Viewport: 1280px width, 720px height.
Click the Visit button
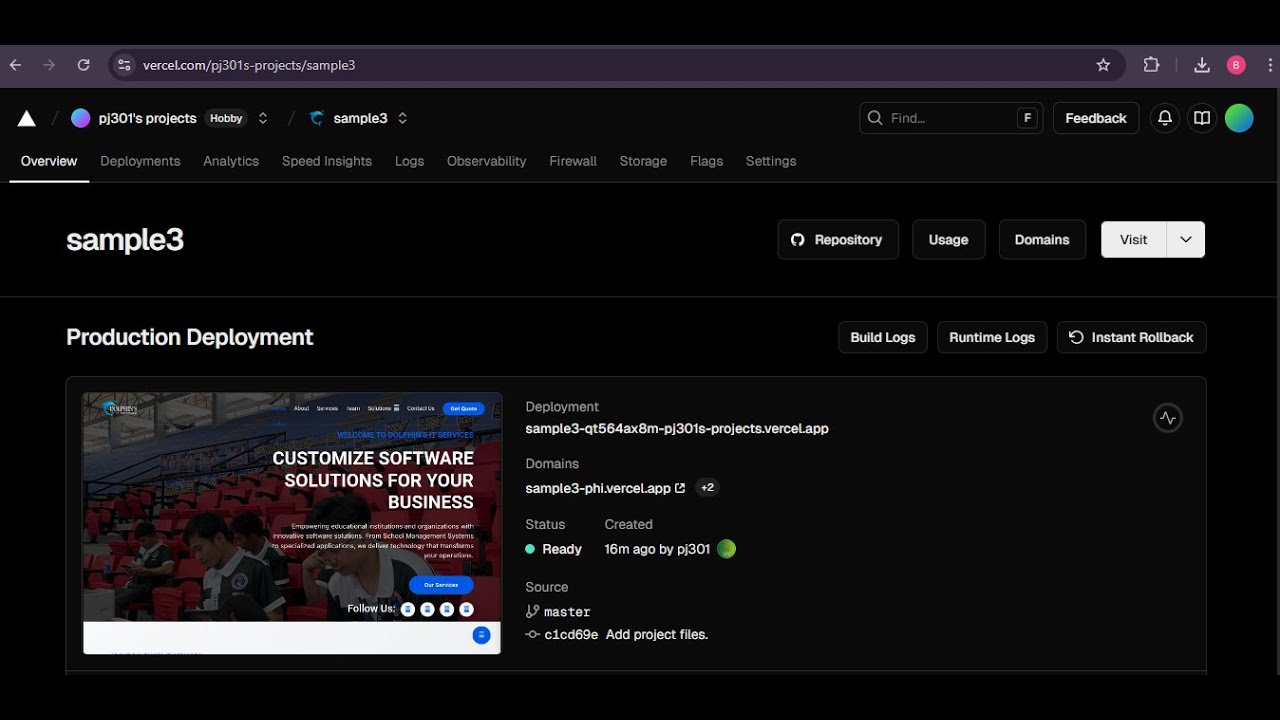pyautogui.click(x=1134, y=240)
